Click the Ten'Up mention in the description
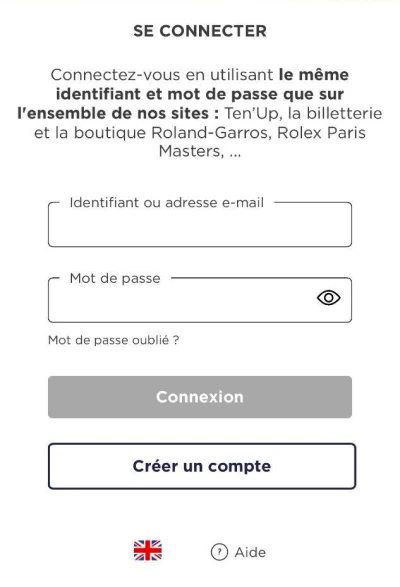The image size is (400, 587). click(x=253, y=113)
